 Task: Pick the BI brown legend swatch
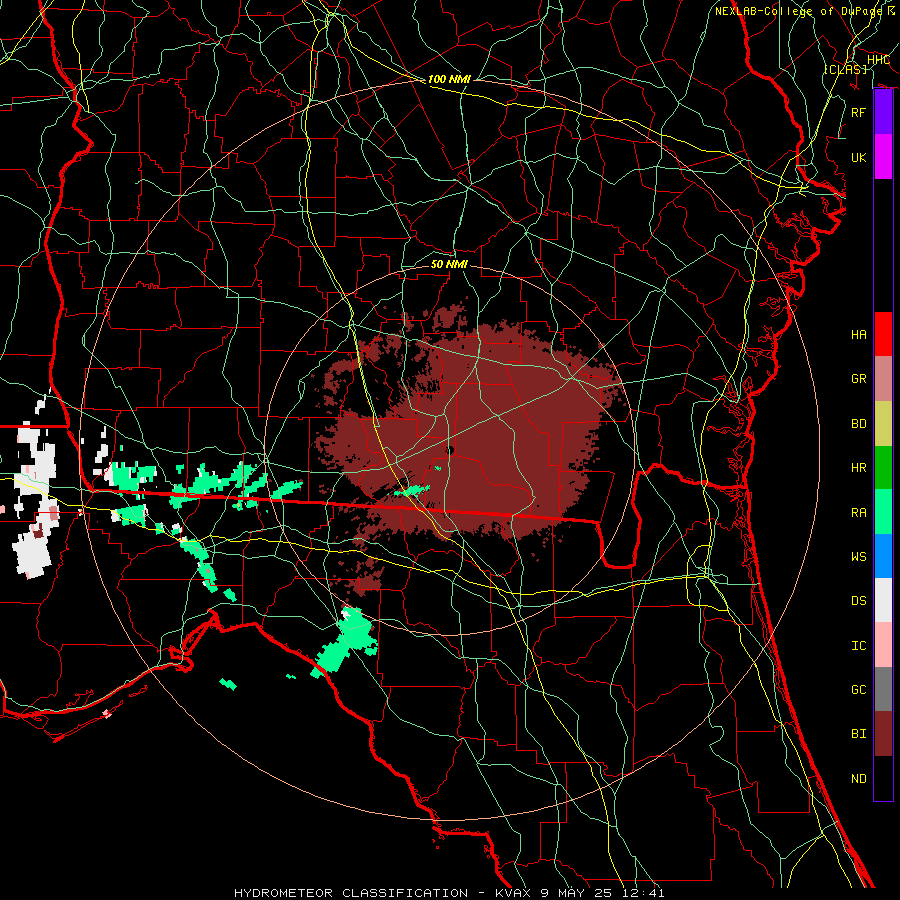click(x=883, y=734)
